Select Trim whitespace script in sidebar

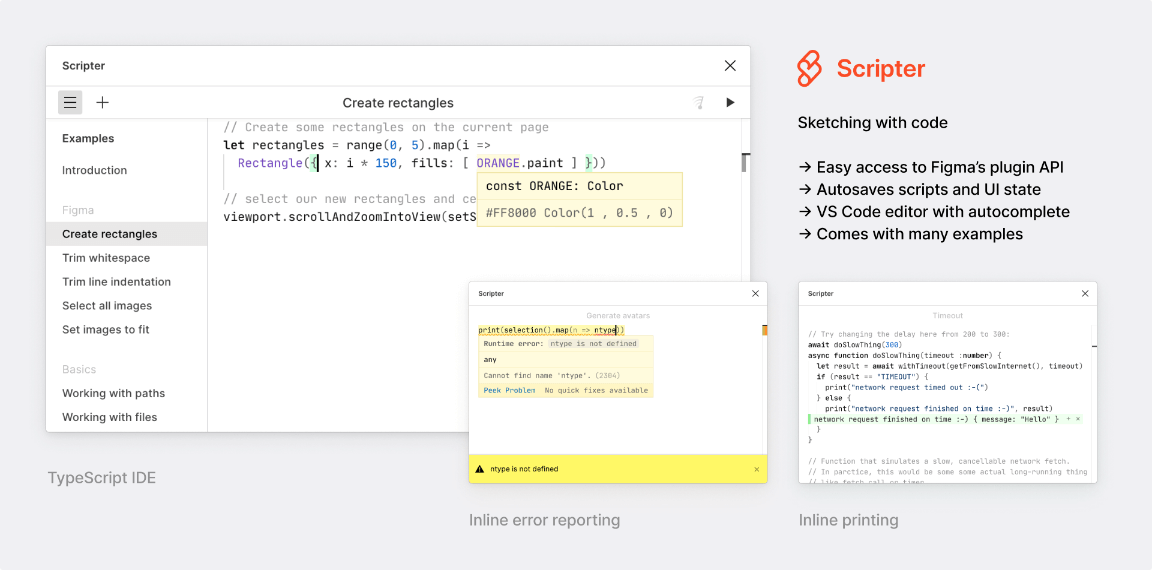tap(106, 258)
